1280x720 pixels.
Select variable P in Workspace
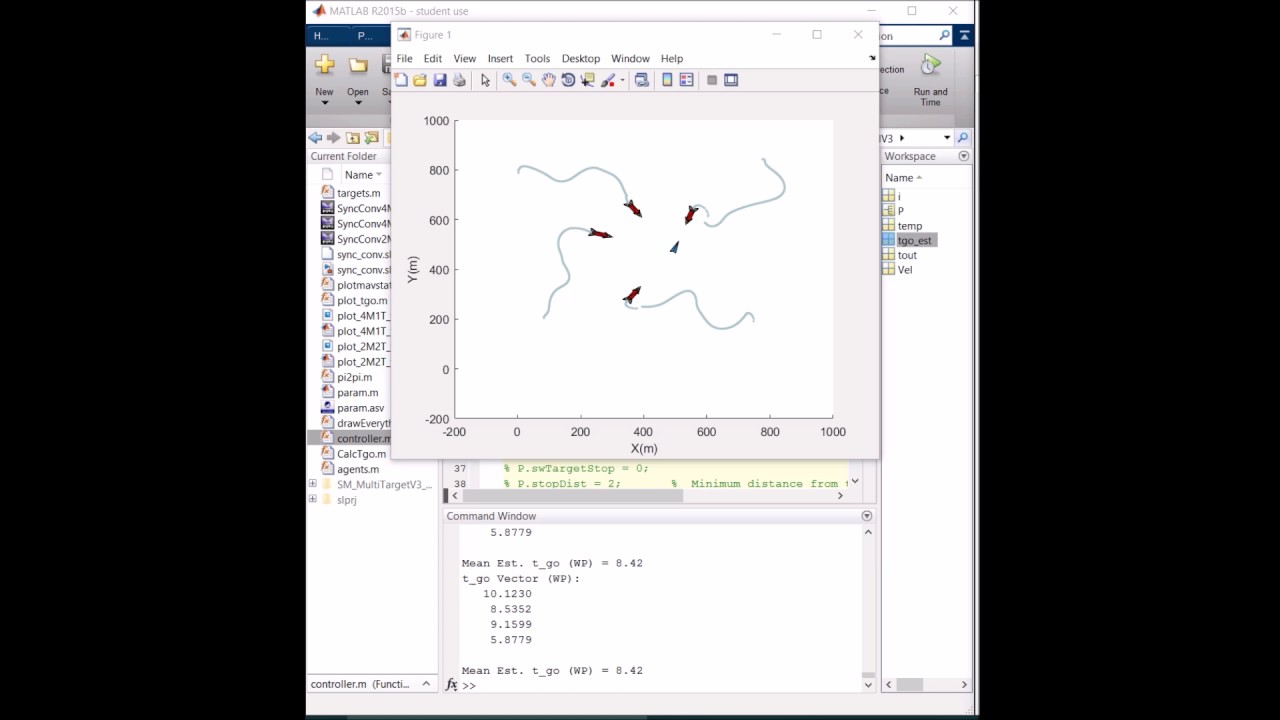pos(900,211)
